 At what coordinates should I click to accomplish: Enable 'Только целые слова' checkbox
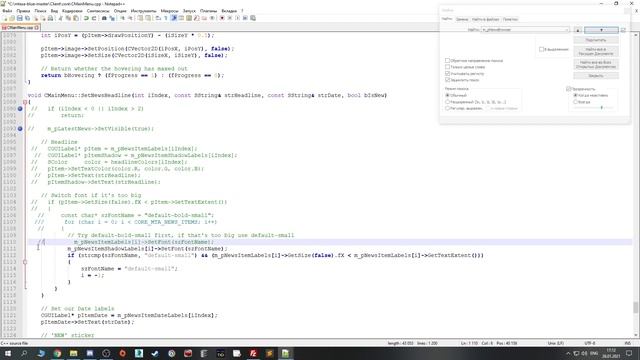pyautogui.click(x=447, y=67)
